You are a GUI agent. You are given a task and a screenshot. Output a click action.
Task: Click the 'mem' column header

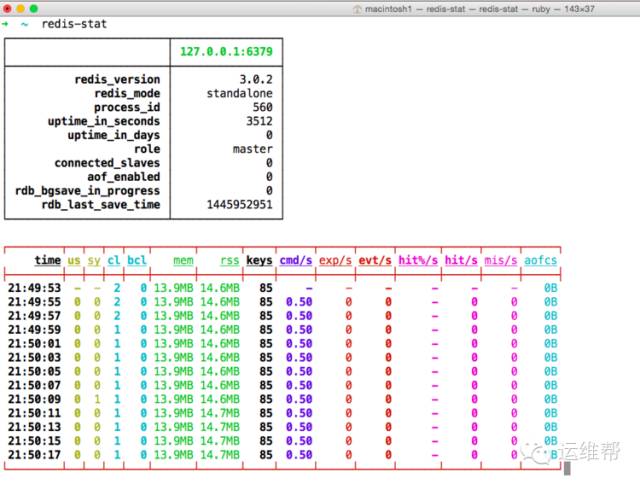tap(183, 260)
